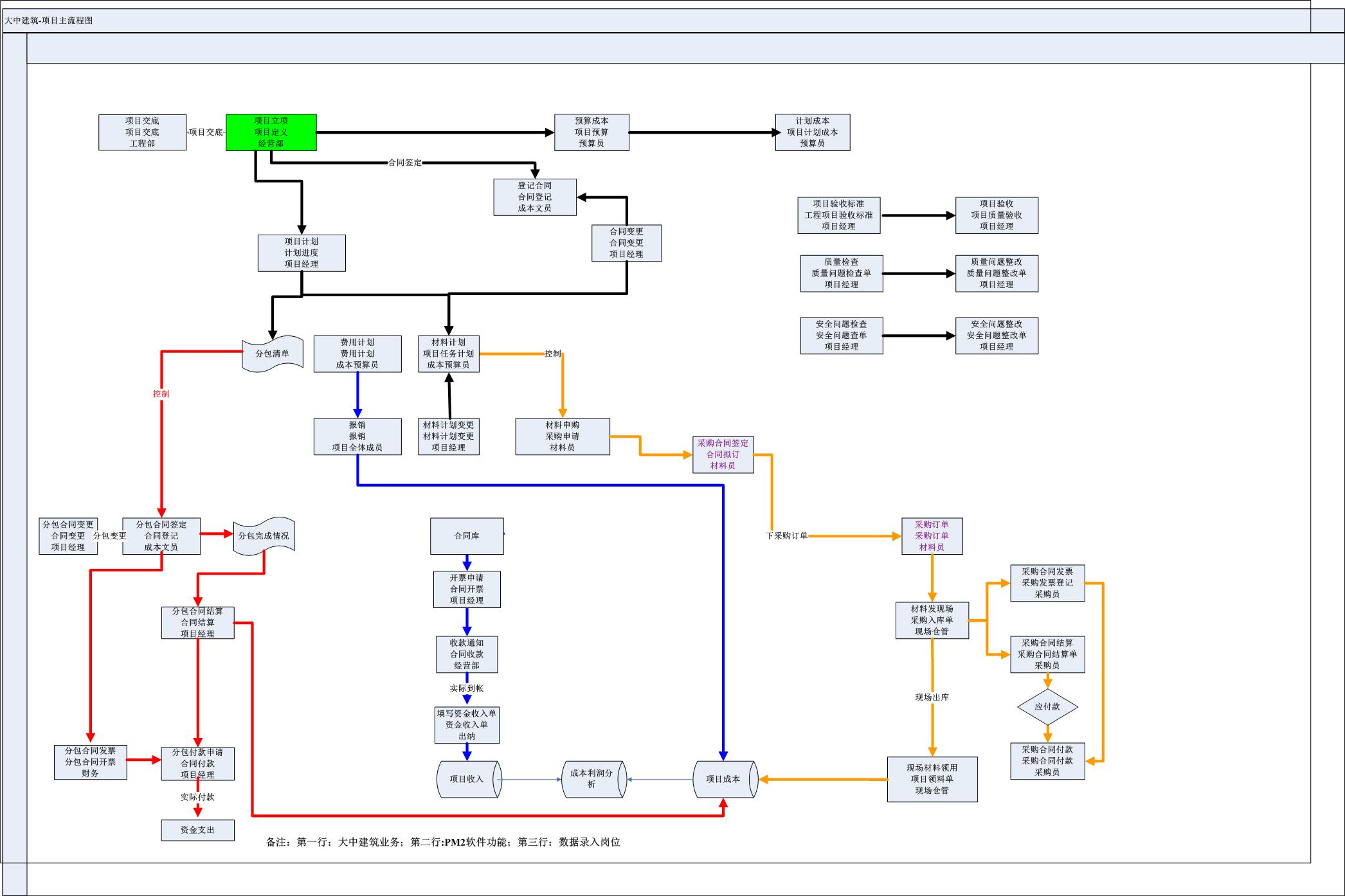Select the green 项目立项 start box
This screenshot has height=896, width=1345.
(271, 132)
